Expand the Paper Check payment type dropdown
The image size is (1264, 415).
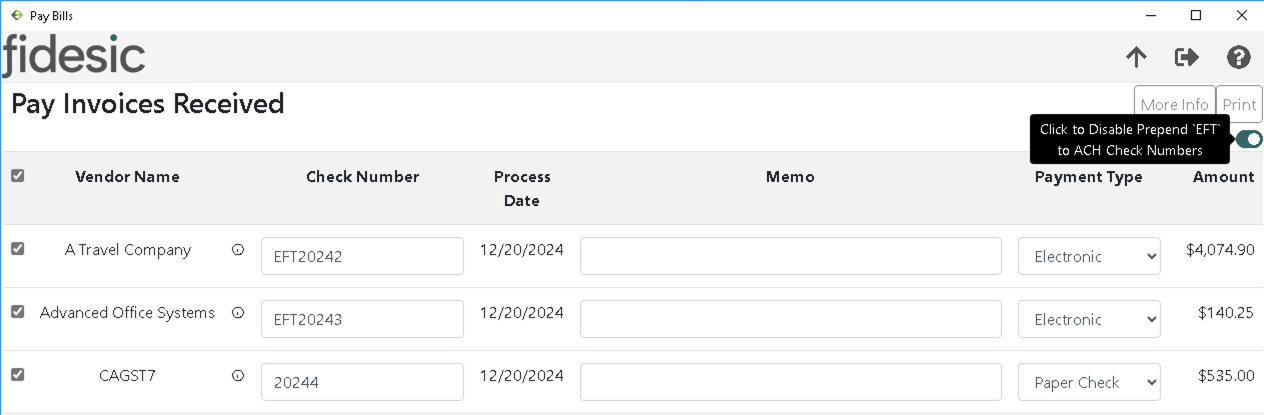(1089, 382)
